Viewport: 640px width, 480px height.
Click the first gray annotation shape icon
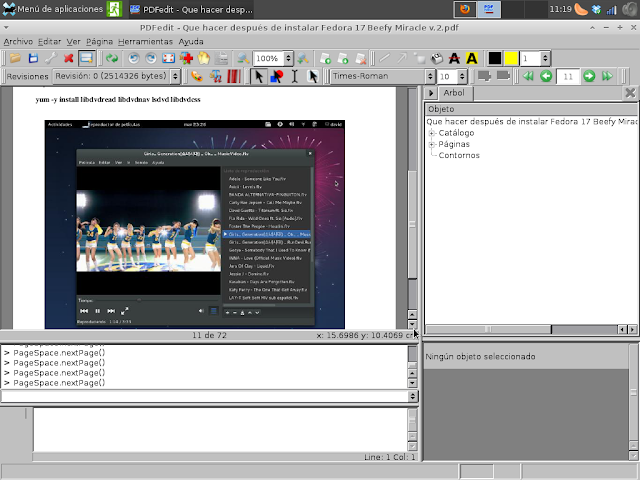click(x=484, y=76)
